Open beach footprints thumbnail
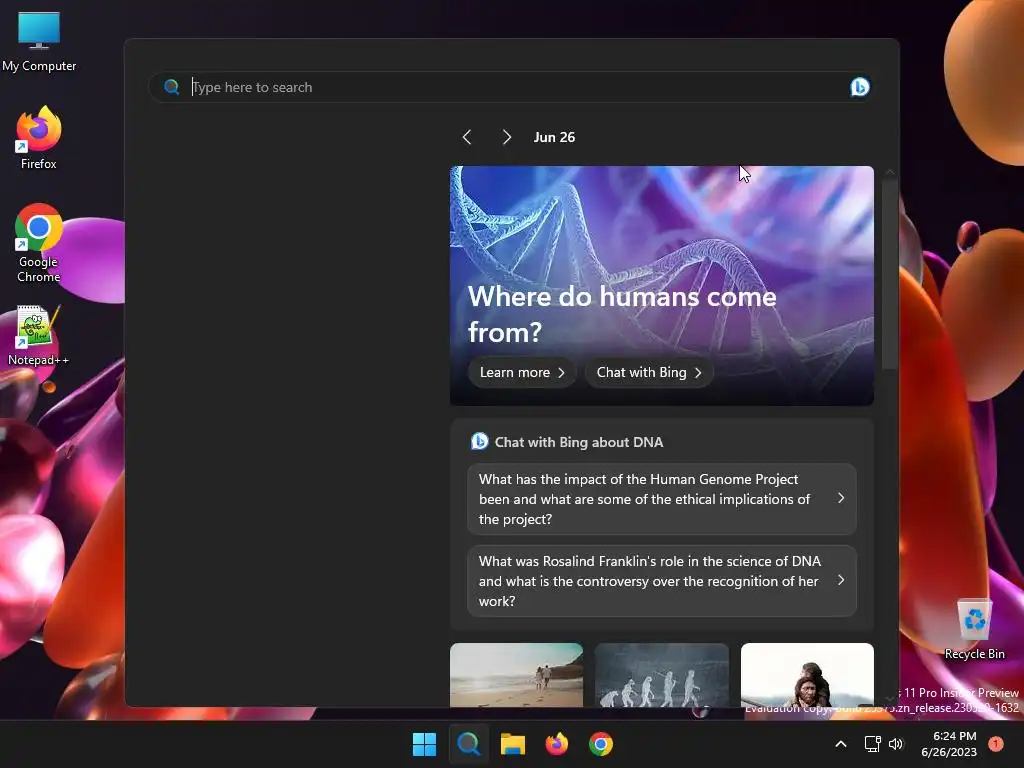Screen dimensions: 1024x768 point(516,675)
